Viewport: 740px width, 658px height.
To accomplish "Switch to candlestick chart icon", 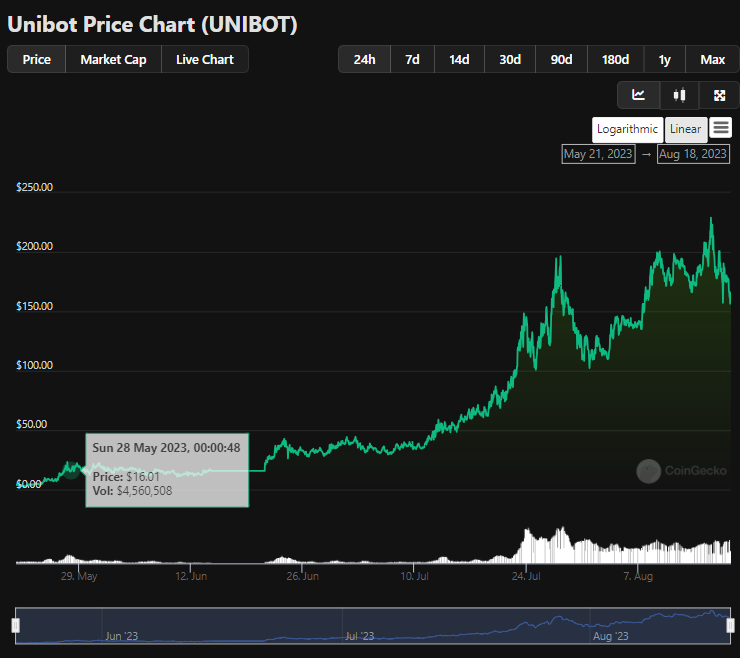I will coord(679,95).
